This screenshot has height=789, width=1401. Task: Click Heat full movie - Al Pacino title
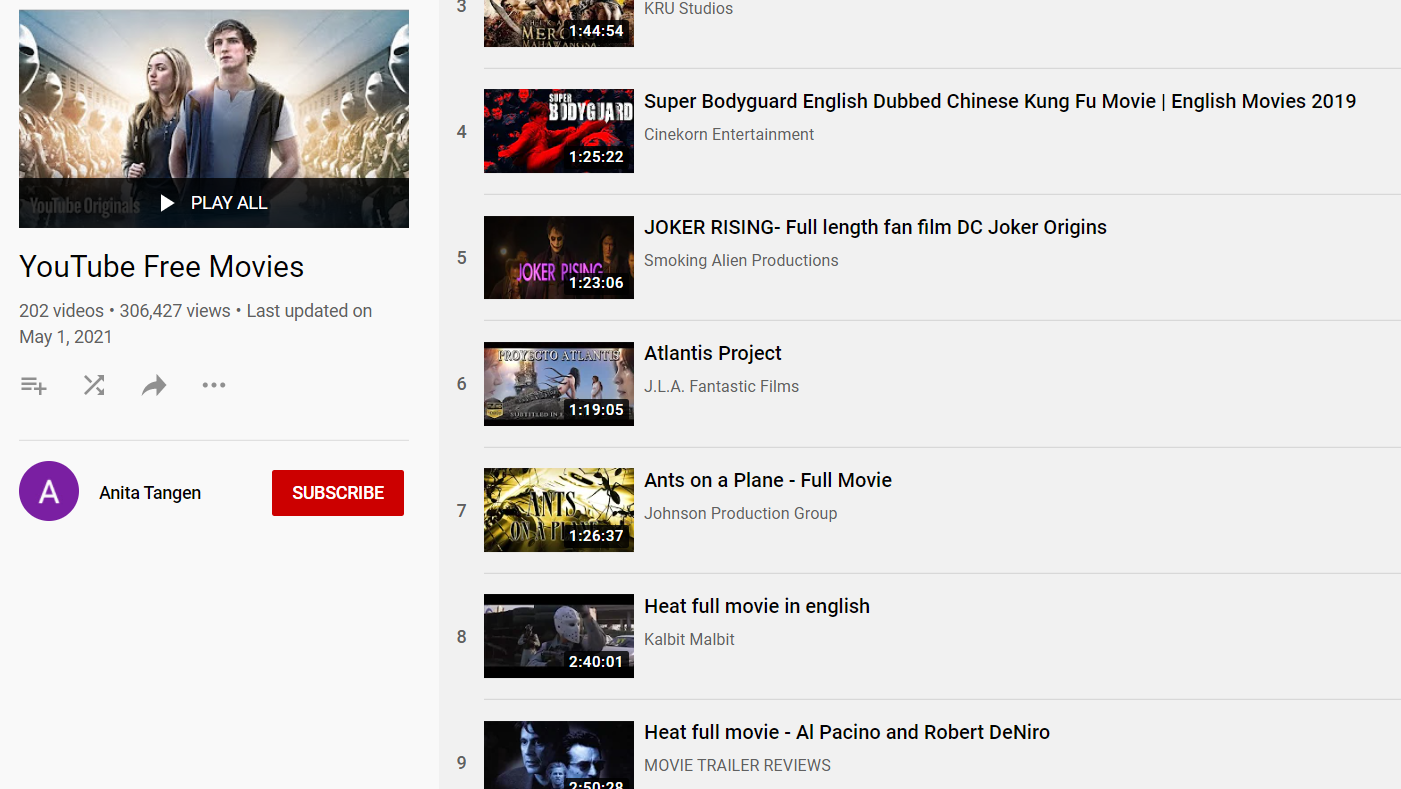click(846, 732)
